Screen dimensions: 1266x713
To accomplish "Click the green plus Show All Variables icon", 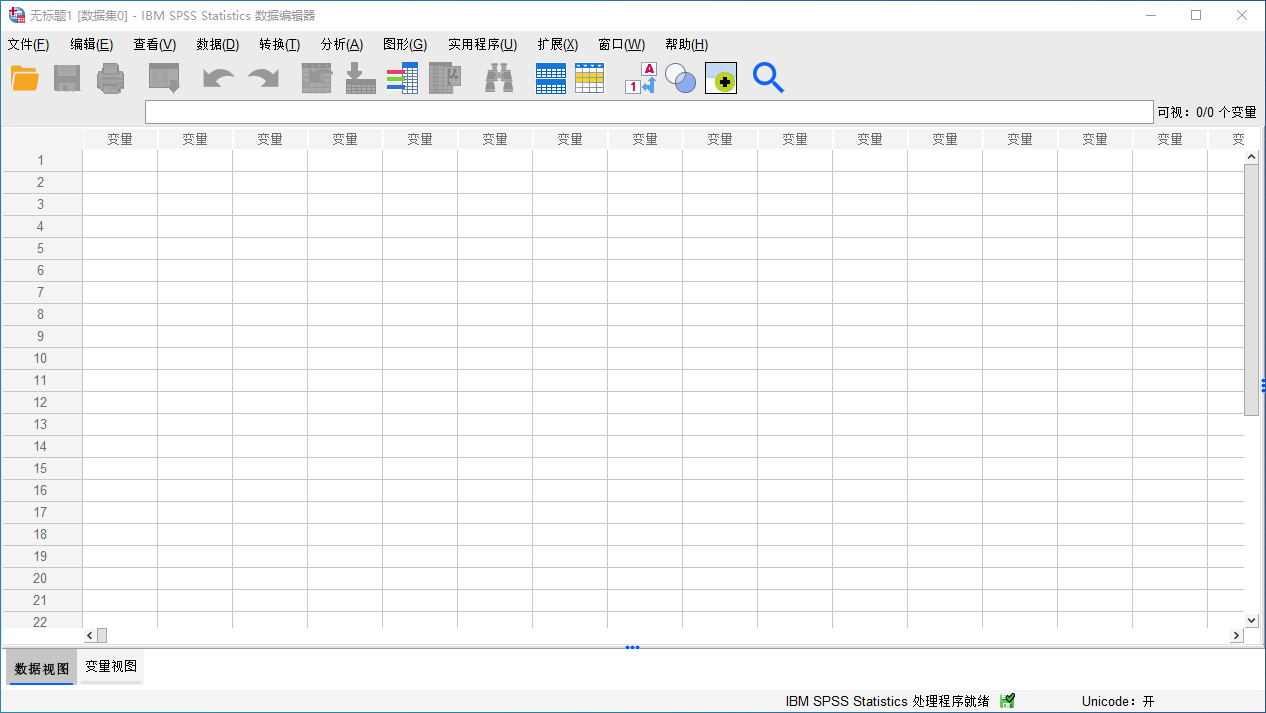I will [721, 78].
